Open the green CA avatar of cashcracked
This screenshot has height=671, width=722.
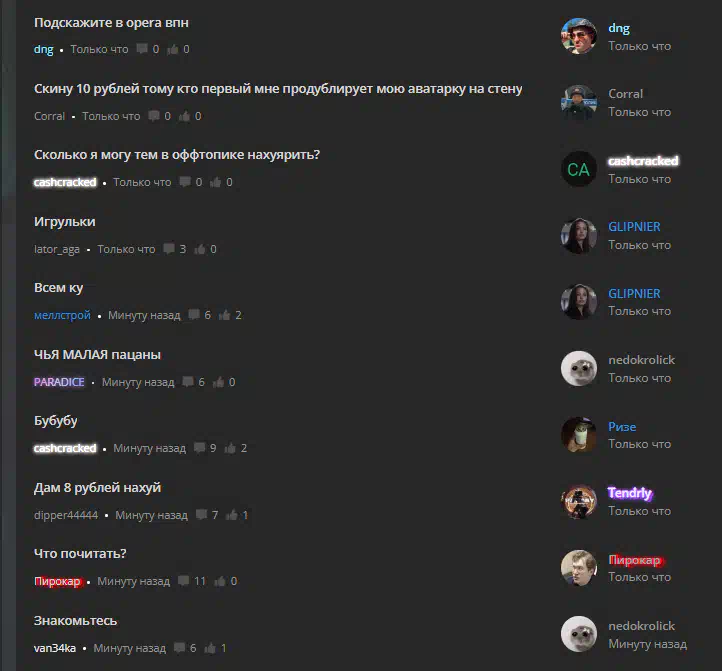(x=579, y=169)
